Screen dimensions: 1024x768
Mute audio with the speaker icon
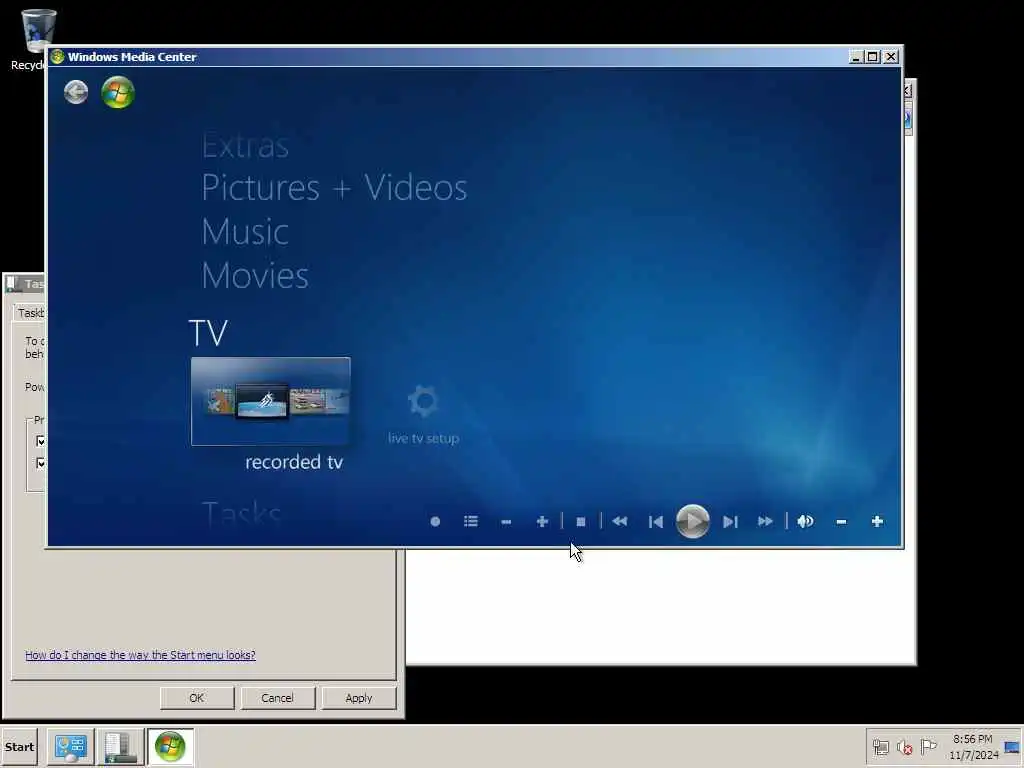coord(805,521)
